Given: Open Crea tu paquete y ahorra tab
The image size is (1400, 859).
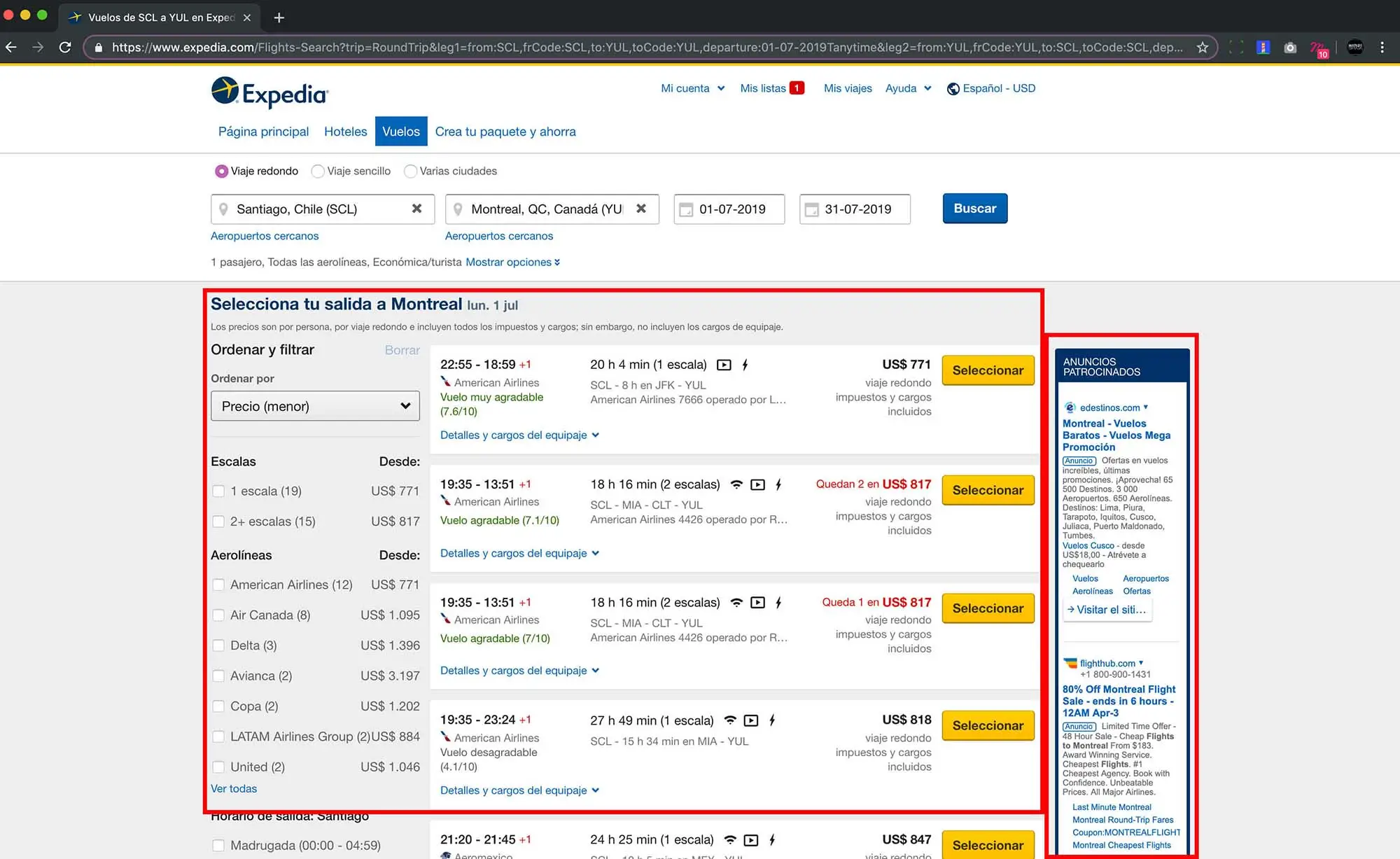Looking at the screenshot, I should [x=505, y=132].
